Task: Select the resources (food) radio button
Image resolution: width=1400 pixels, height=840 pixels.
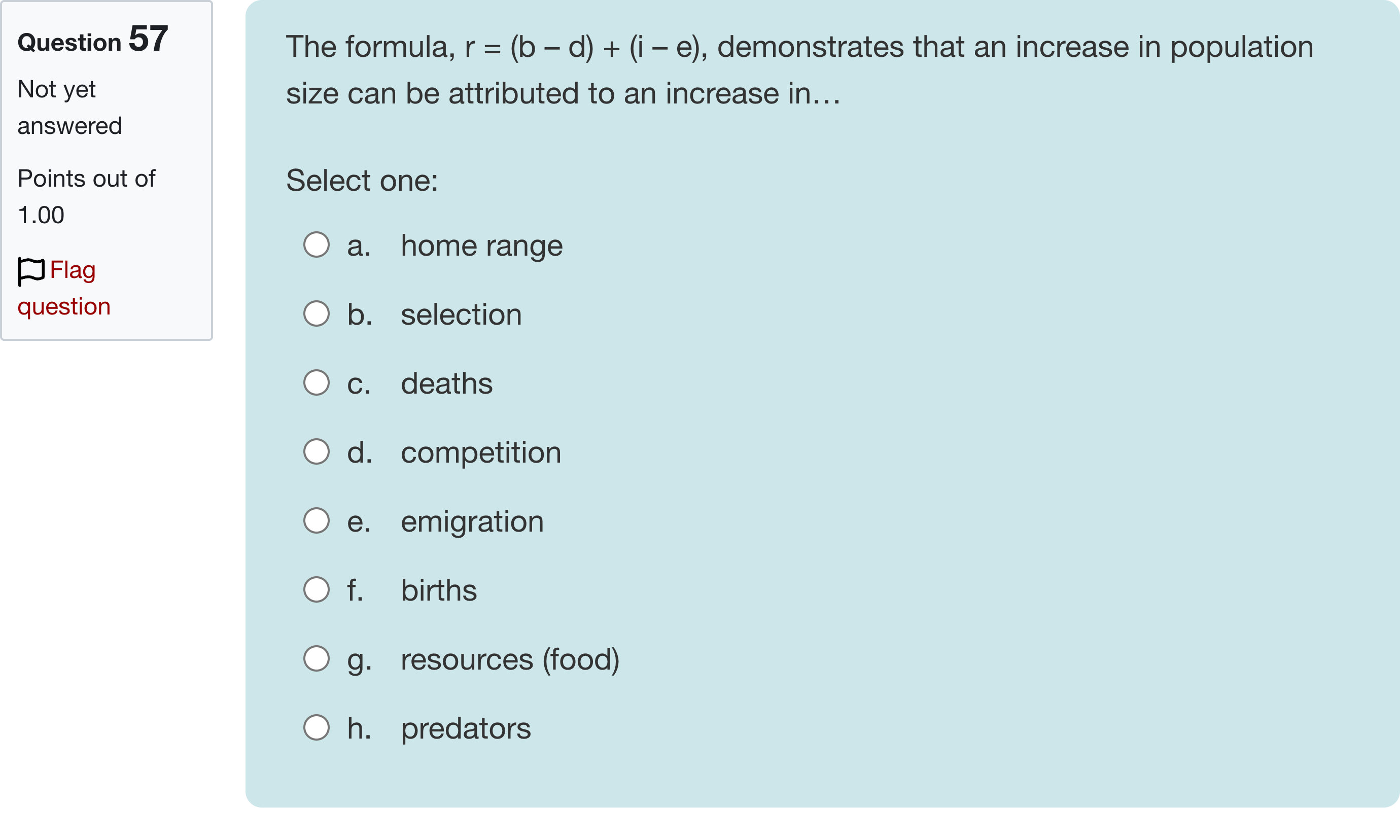Action: (x=317, y=659)
